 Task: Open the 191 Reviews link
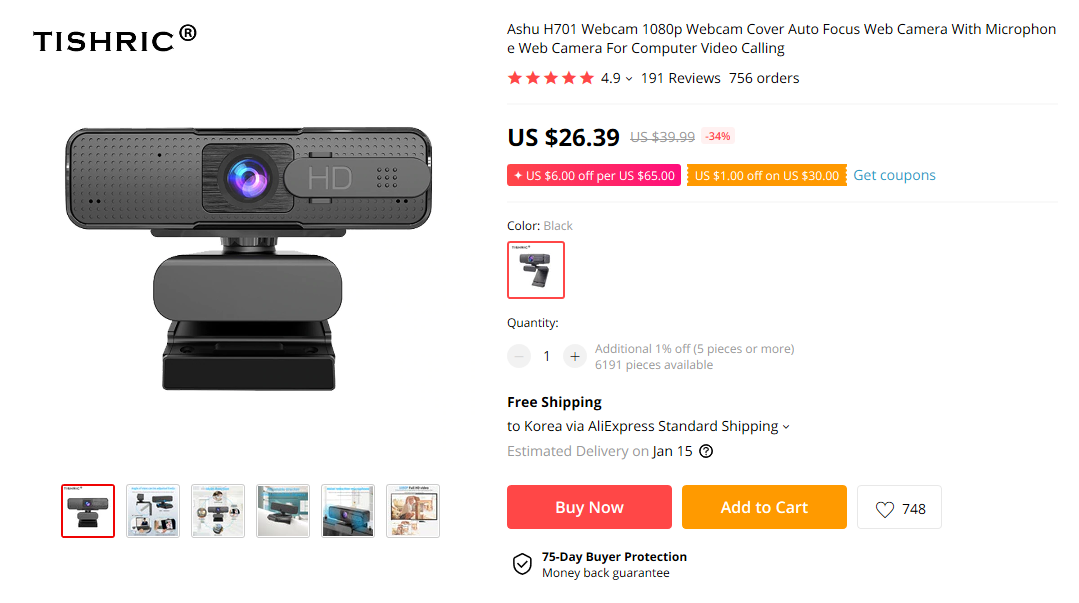click(681, 78)
